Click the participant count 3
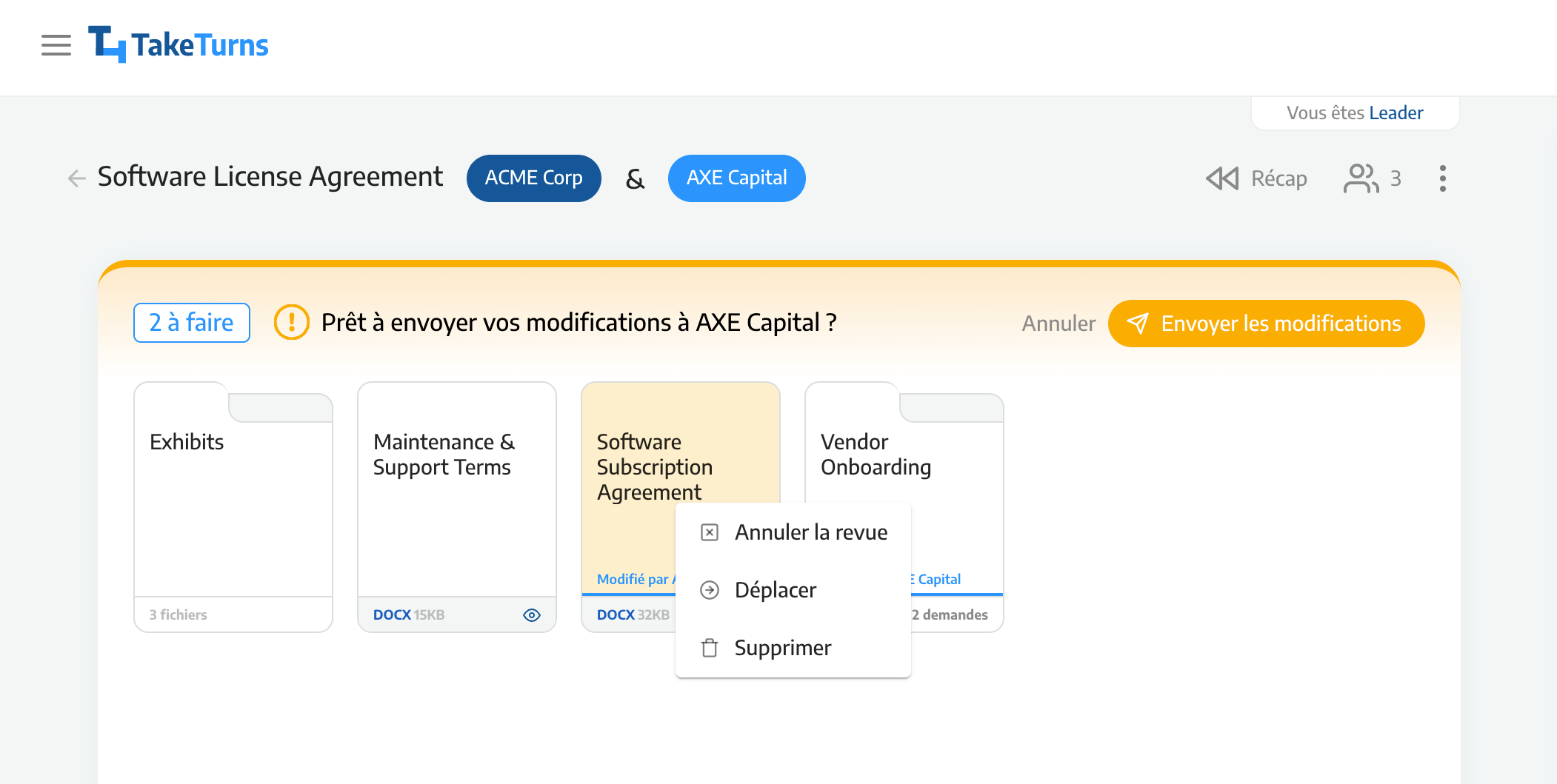The image size is (1557, 784). click(x=1396, y=178)
